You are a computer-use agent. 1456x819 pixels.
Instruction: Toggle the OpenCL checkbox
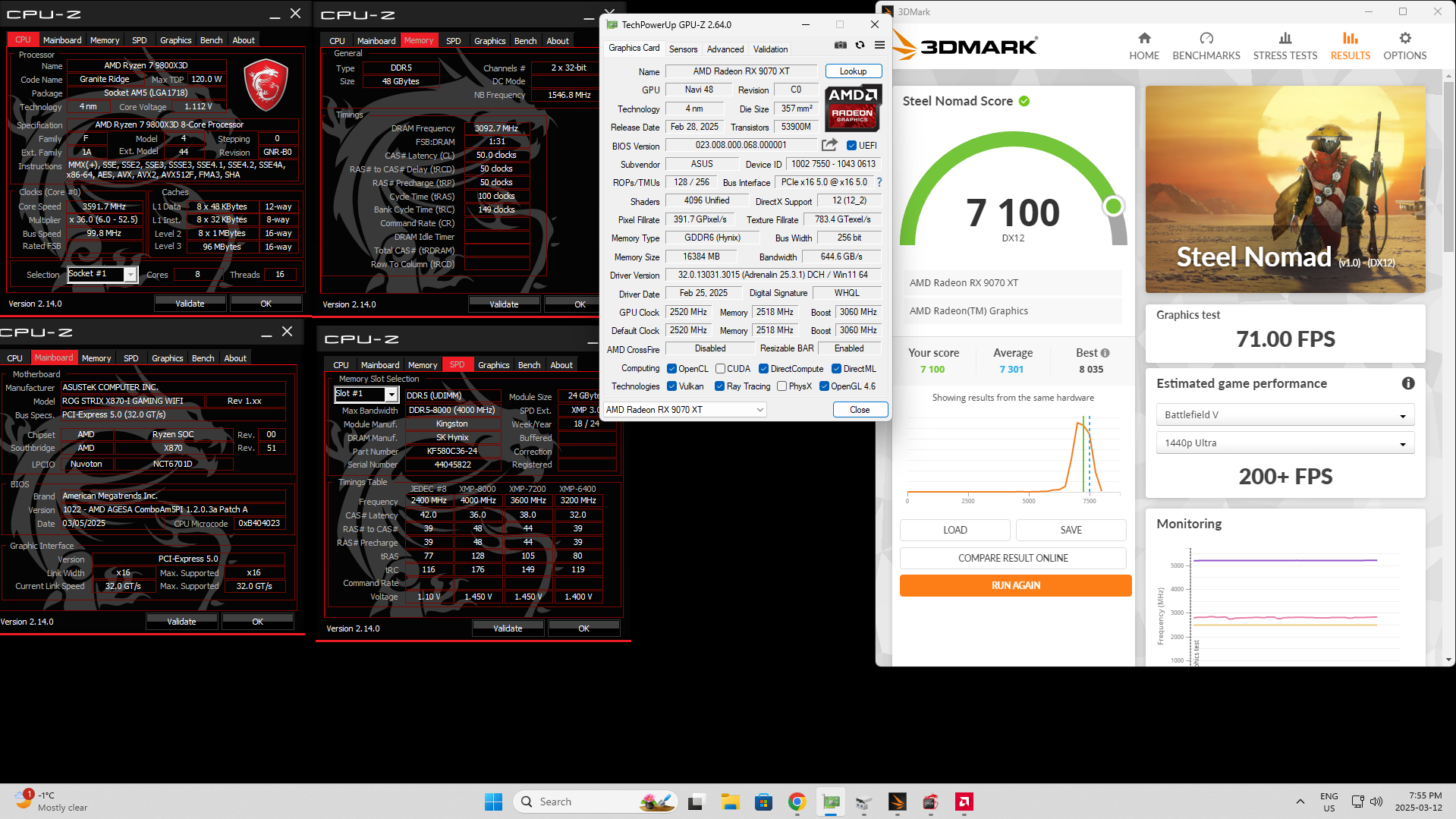671,369
